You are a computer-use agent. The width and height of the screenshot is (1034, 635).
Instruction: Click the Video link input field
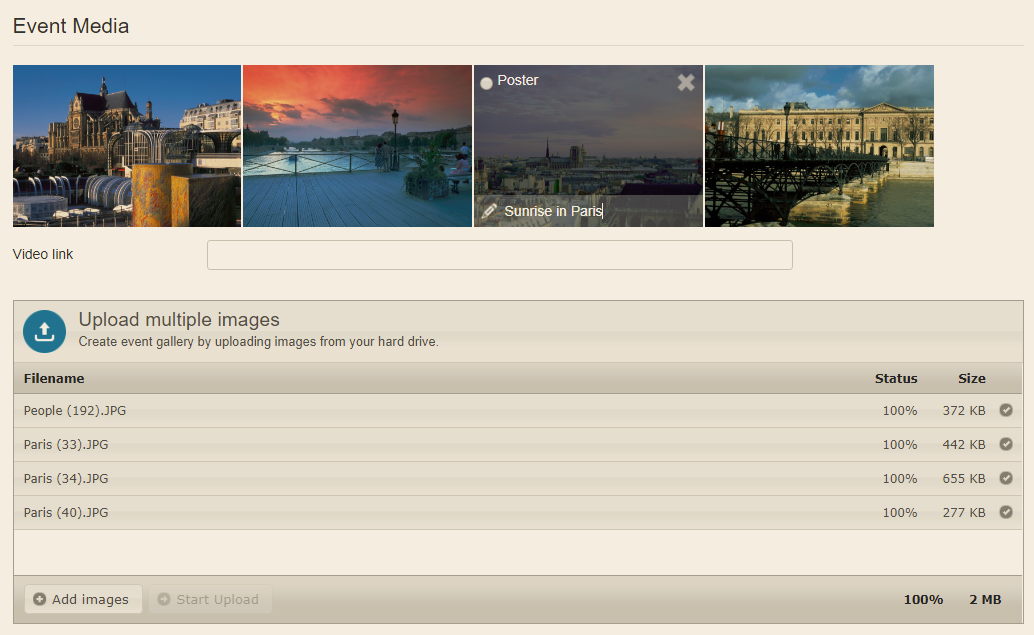pos(499,255)
